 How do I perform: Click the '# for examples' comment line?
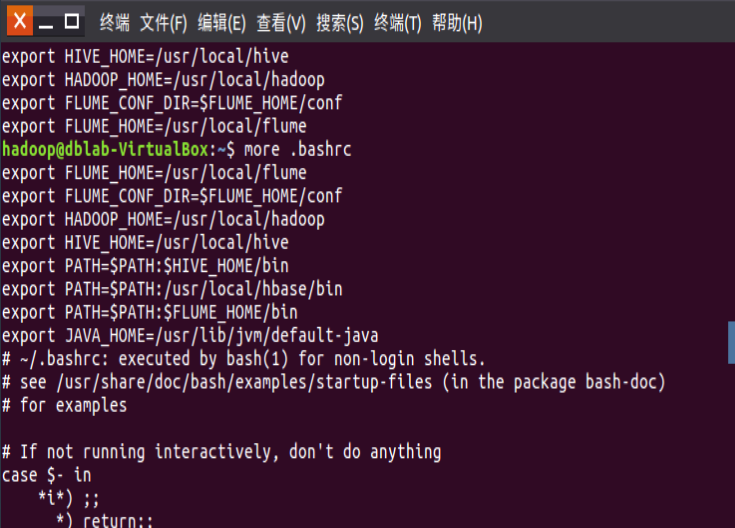tap(65, 406)
